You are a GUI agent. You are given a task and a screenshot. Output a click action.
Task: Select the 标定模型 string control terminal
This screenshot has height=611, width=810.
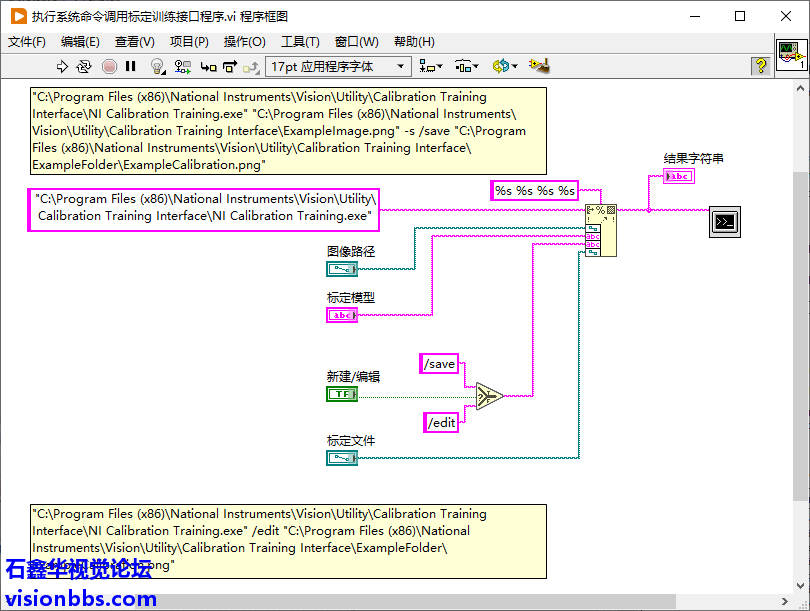point(342,315)
